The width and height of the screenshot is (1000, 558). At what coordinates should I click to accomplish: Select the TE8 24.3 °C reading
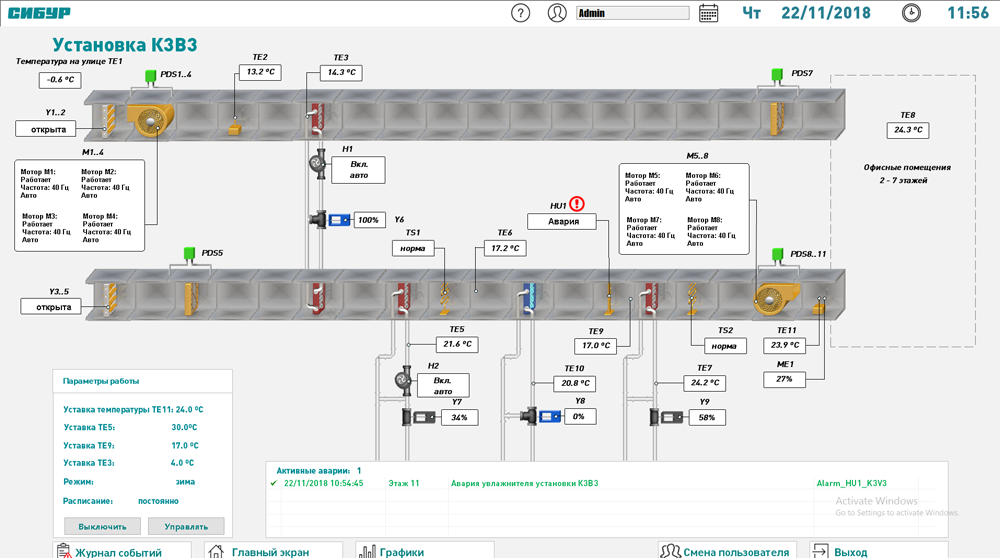[908, 130]
